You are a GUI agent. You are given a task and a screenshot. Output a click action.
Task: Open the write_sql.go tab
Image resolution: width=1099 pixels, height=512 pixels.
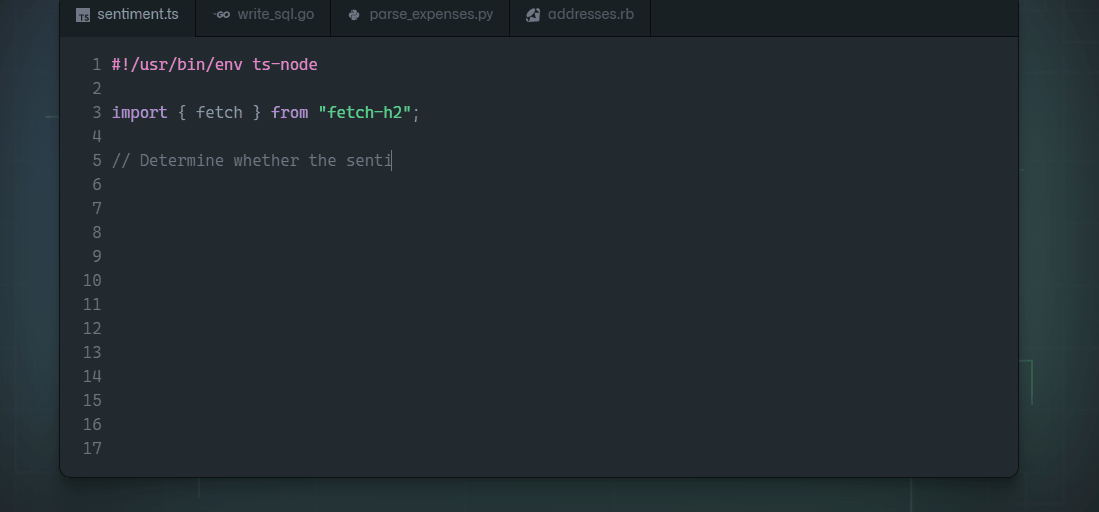(x=275, y=15)
